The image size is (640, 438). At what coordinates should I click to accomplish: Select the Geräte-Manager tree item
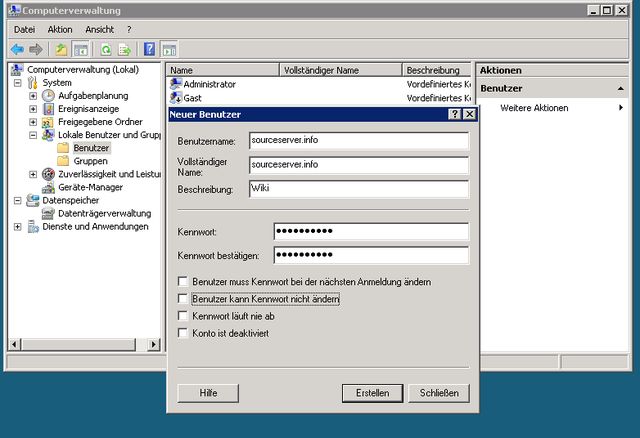click(x=90, y=187)
